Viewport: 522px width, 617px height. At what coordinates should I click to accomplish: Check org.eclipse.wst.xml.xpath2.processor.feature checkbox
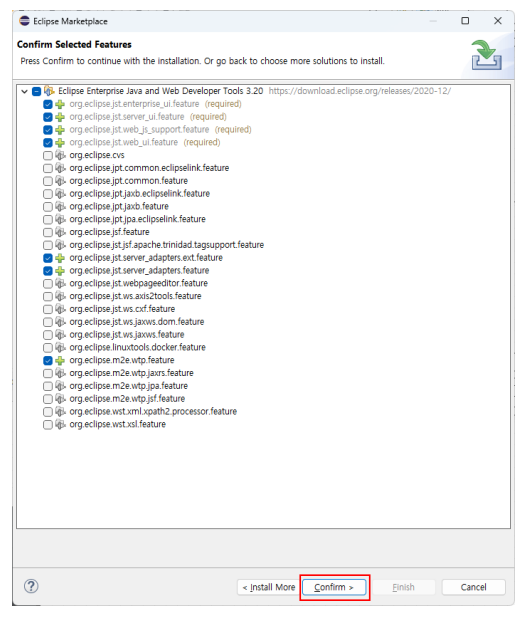(48, 412)
